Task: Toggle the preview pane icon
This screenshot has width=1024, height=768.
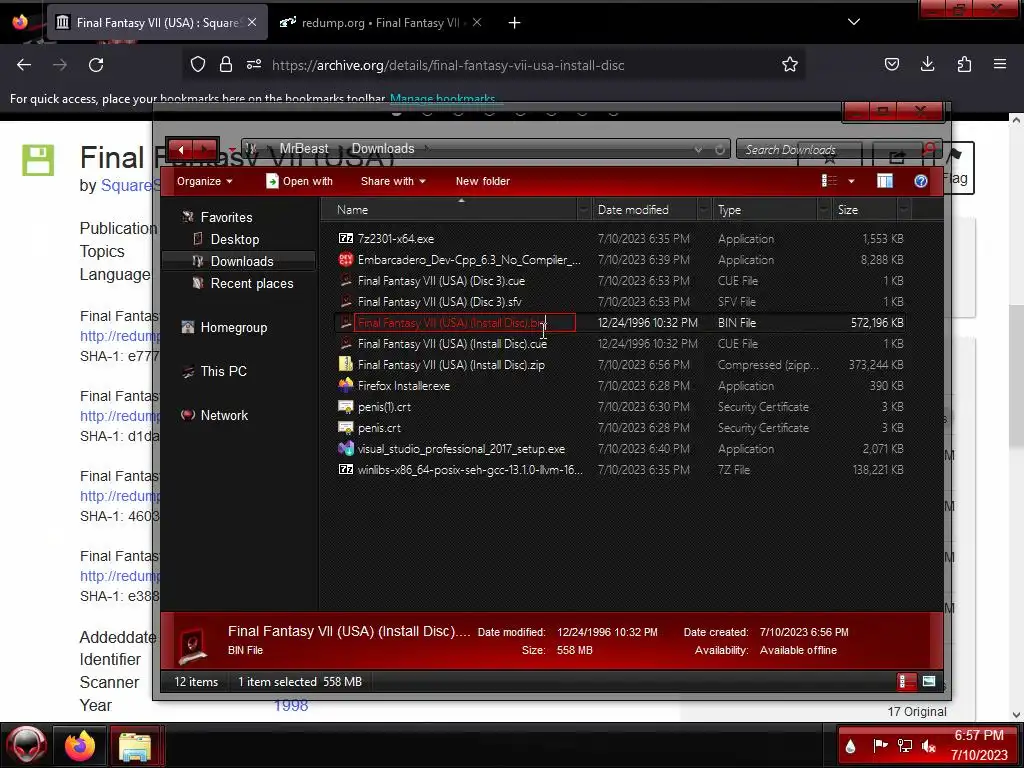Action: click(x=884, y=181)
